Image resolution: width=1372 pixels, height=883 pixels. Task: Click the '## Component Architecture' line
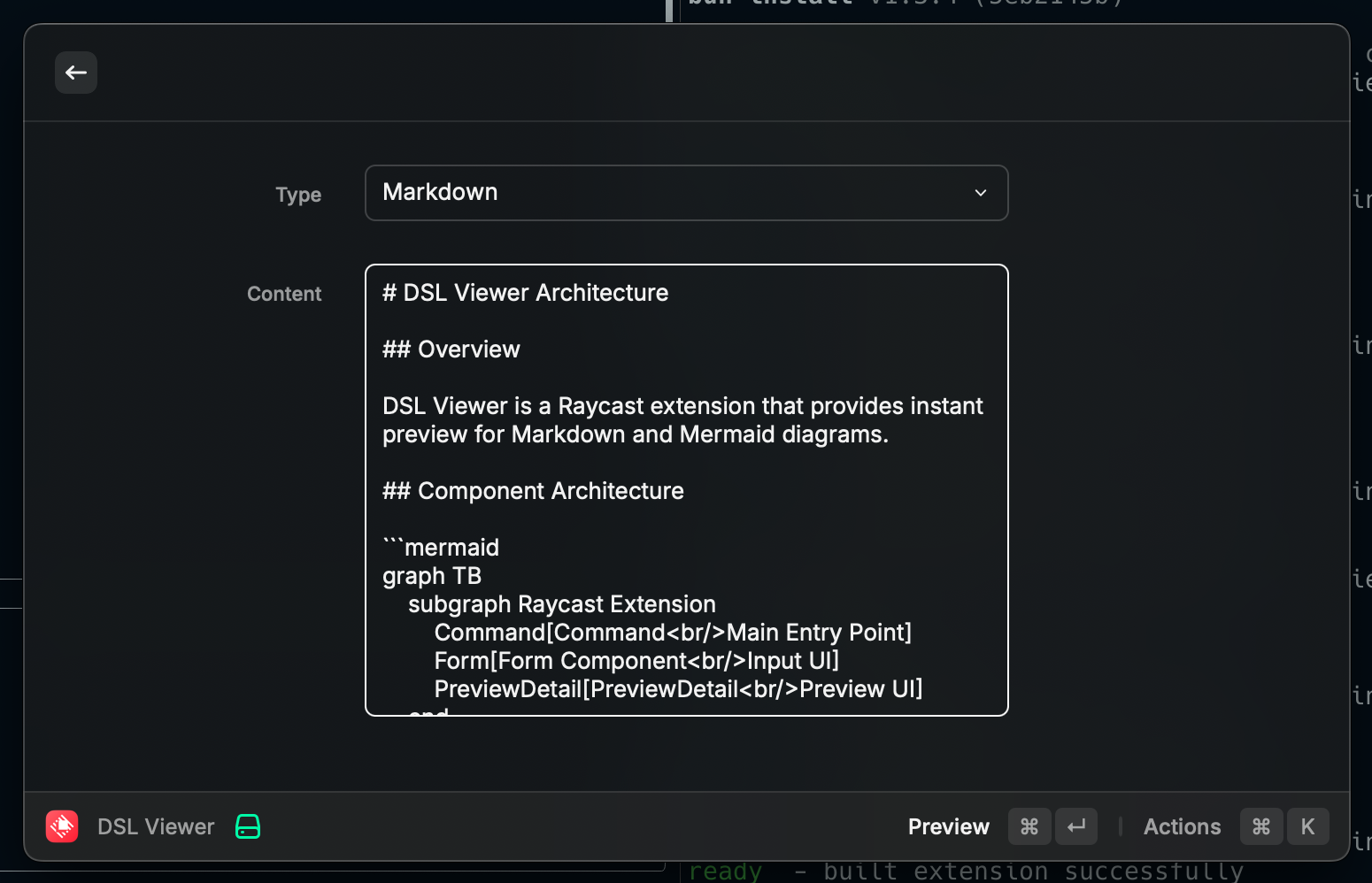533,491
